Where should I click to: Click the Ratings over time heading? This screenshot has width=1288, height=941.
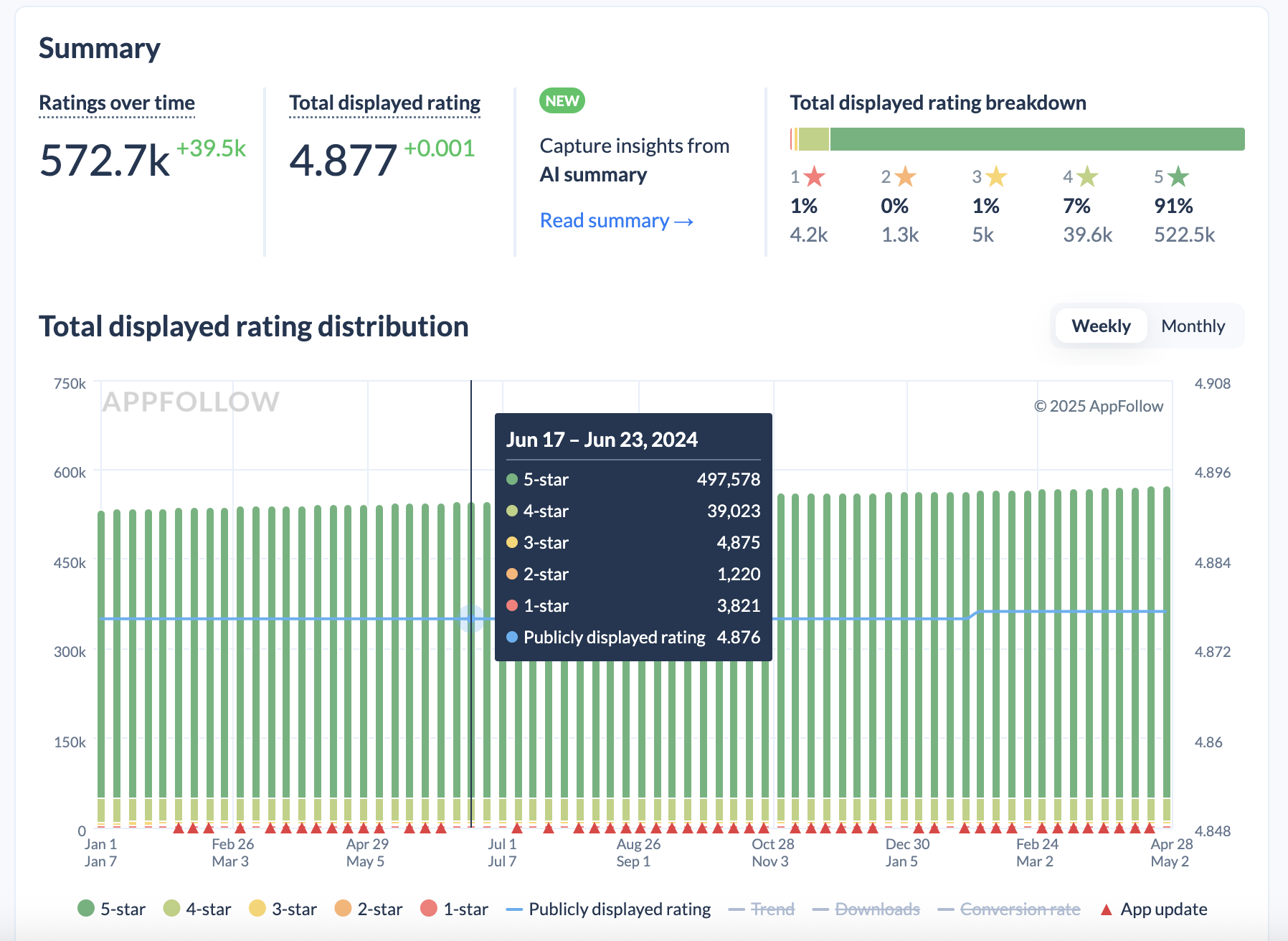[117, 103]
